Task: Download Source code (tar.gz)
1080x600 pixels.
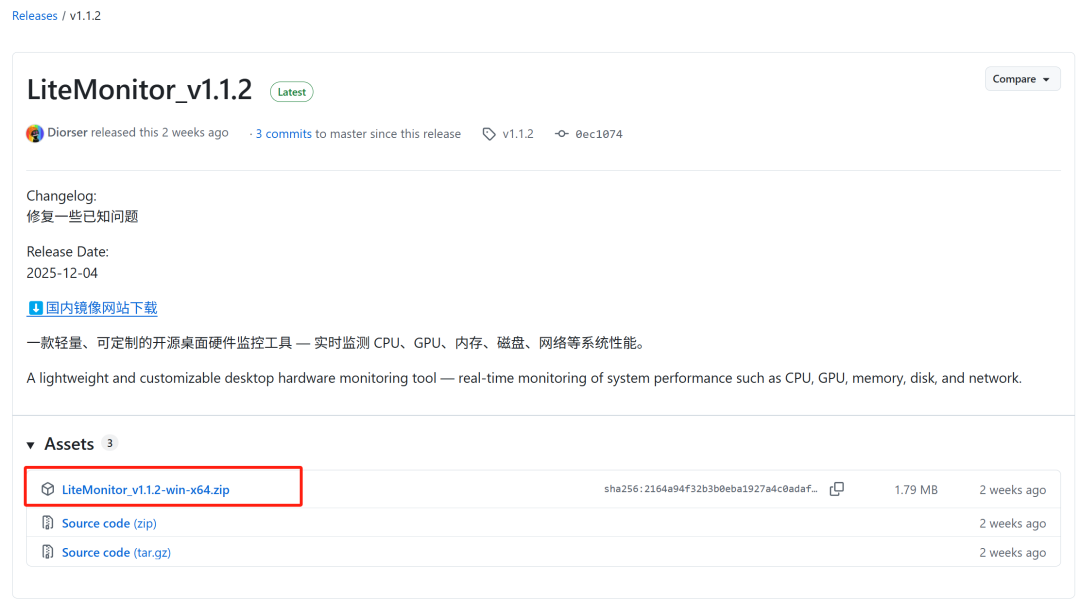Action: [x=116, y=552]
